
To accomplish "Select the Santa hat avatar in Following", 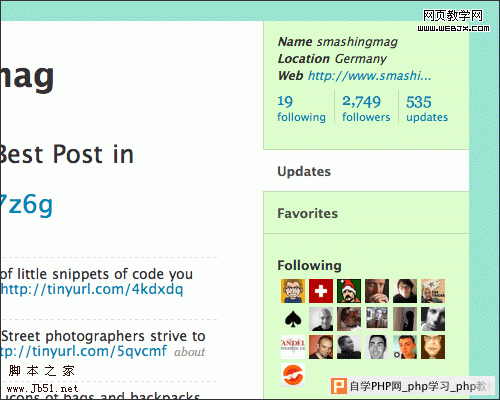I will pyautogui.click(x=349, y=291).
